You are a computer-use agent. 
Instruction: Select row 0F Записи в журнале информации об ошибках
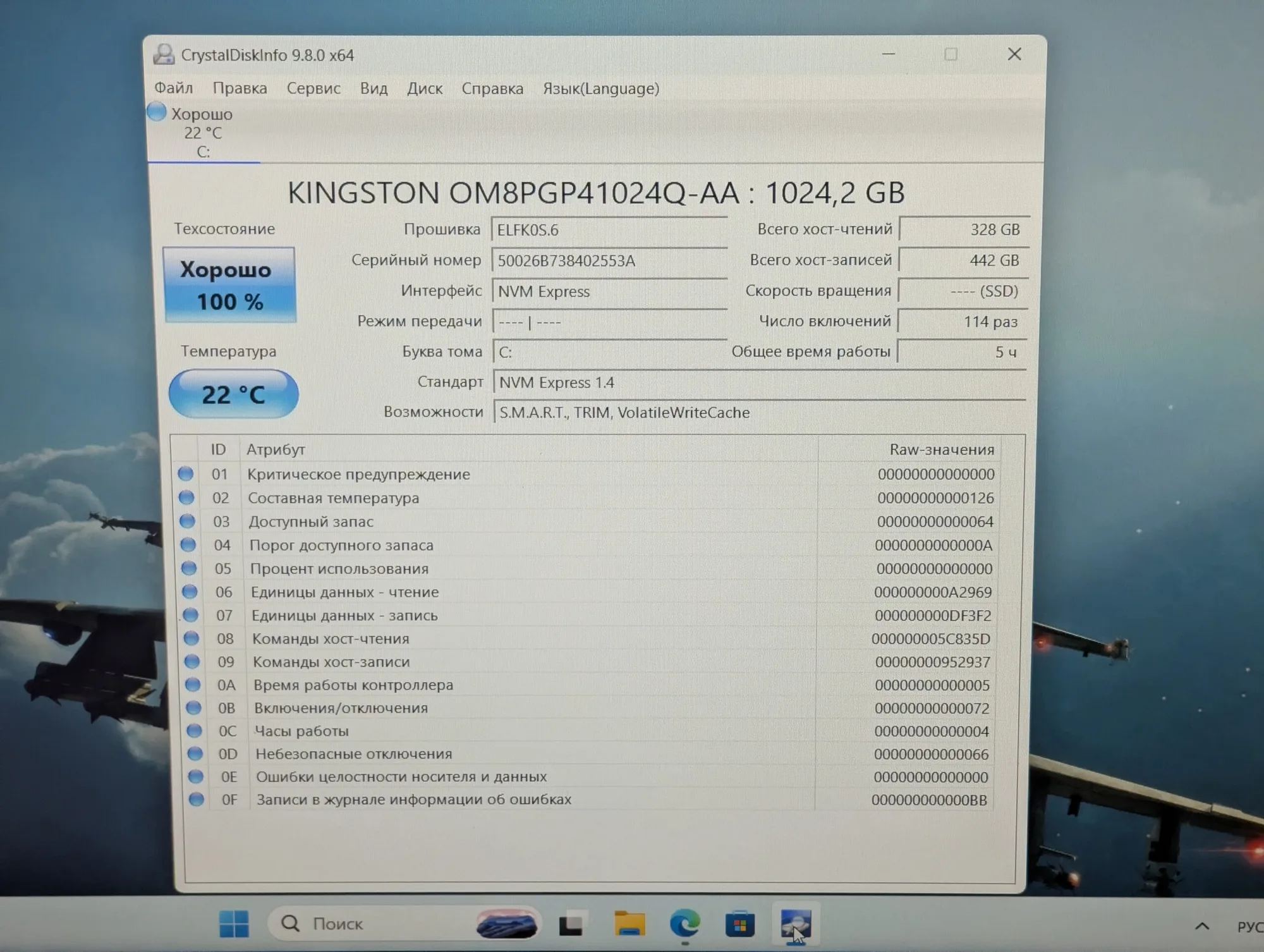click(589, 800)
